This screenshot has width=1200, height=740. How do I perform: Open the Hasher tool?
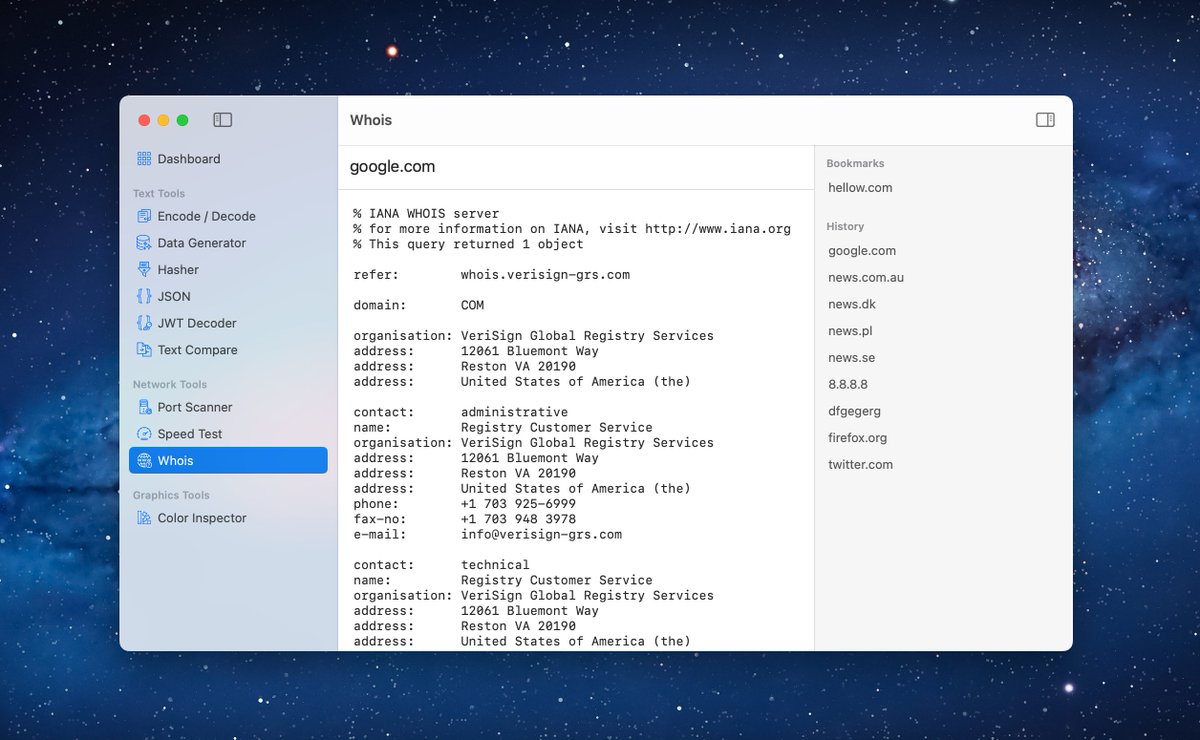click(228, 270)
